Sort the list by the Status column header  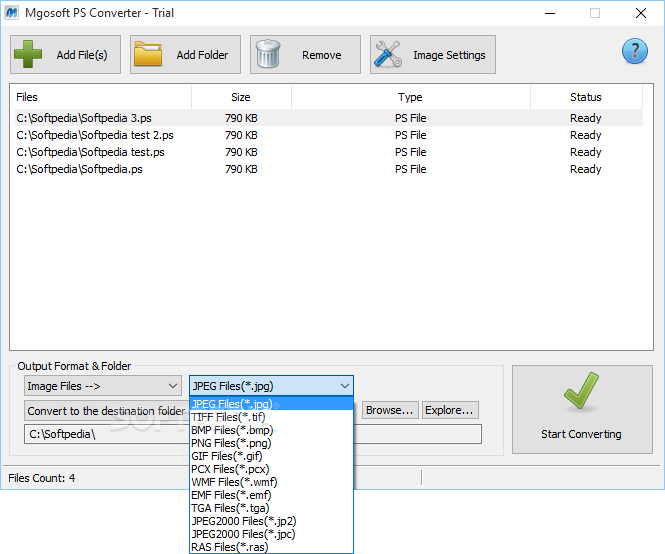coord(586,97)
